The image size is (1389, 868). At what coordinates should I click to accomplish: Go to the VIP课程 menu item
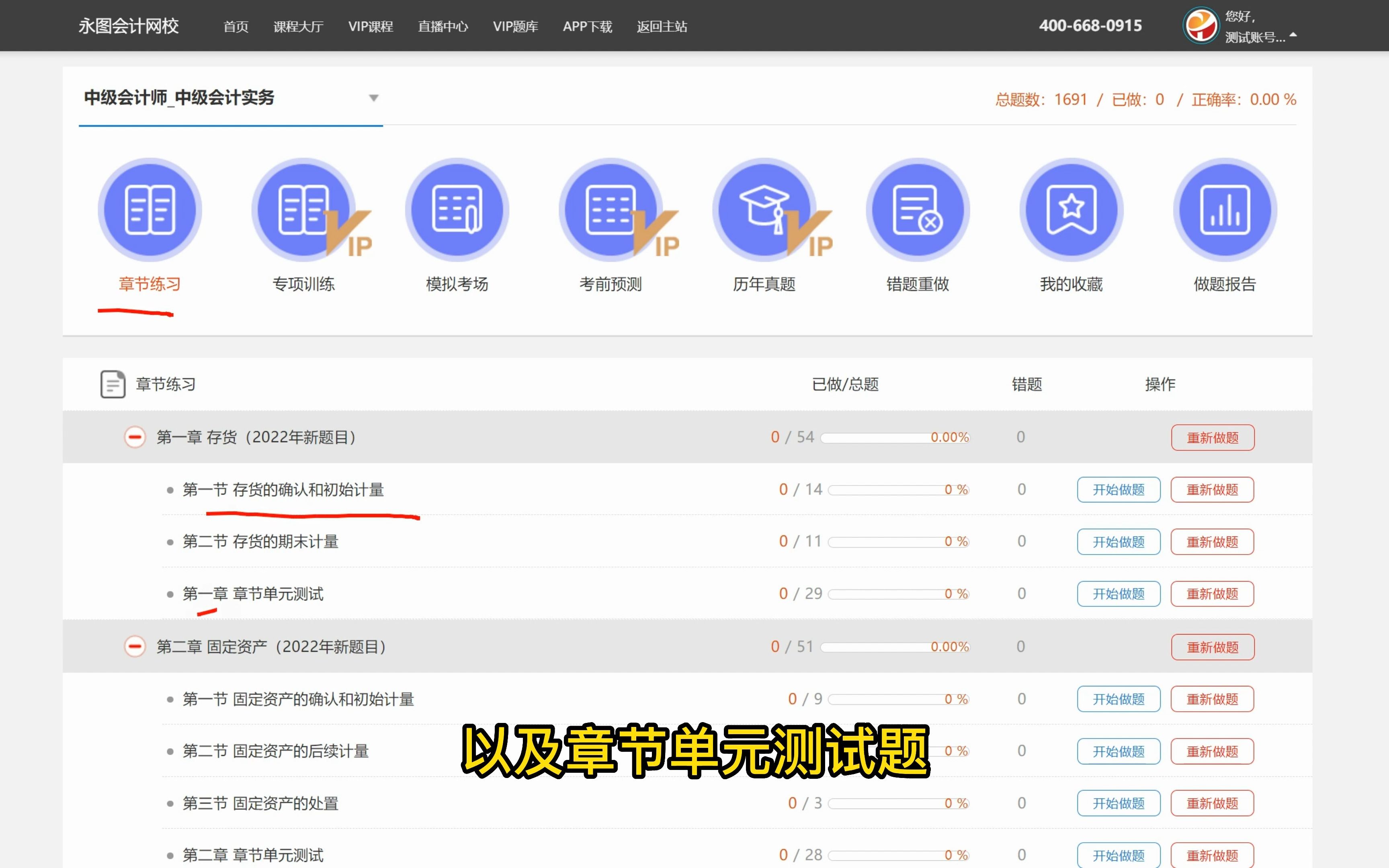[371, 27]
